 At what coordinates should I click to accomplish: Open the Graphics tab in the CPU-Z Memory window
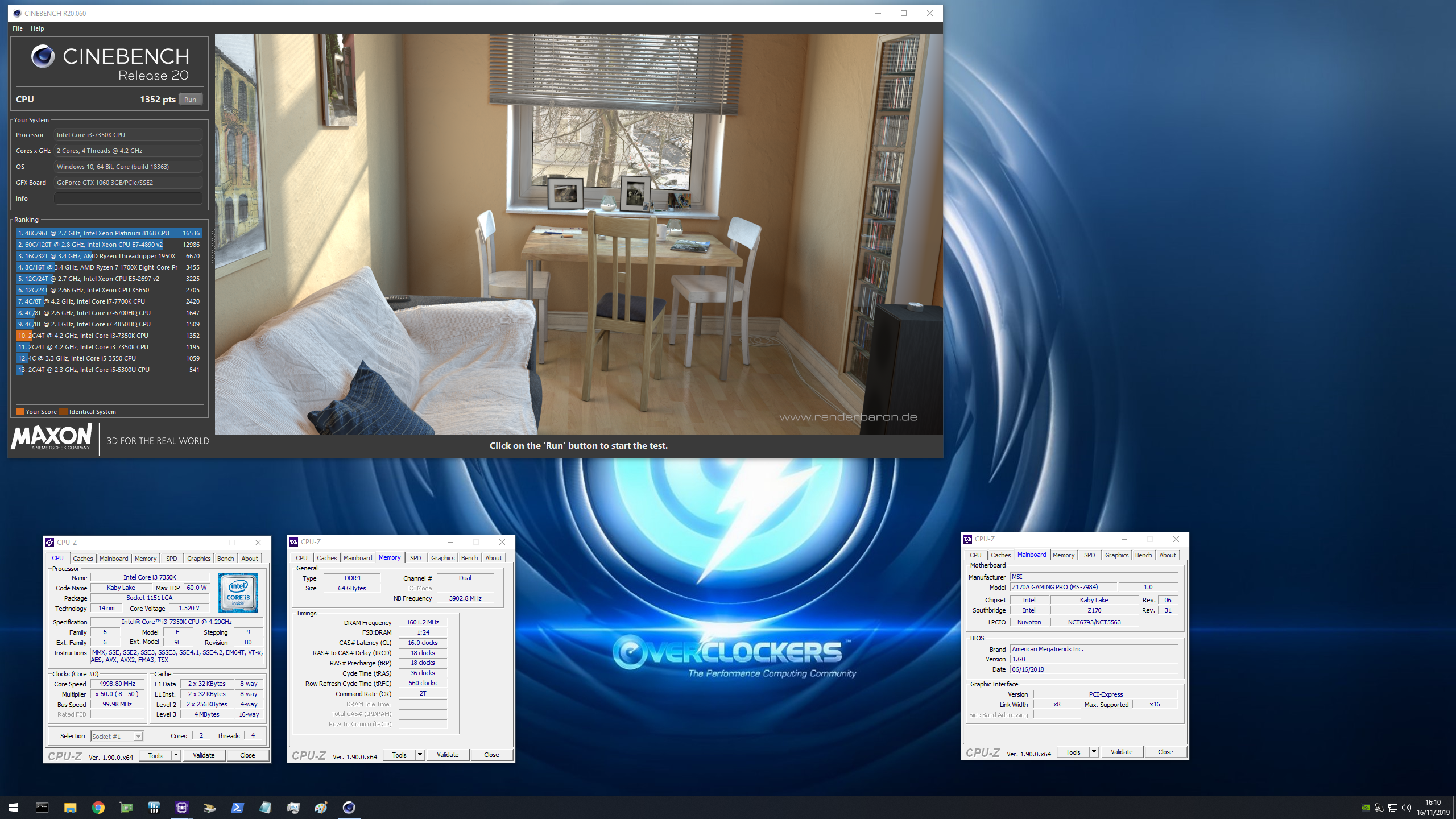click(442, 558)
